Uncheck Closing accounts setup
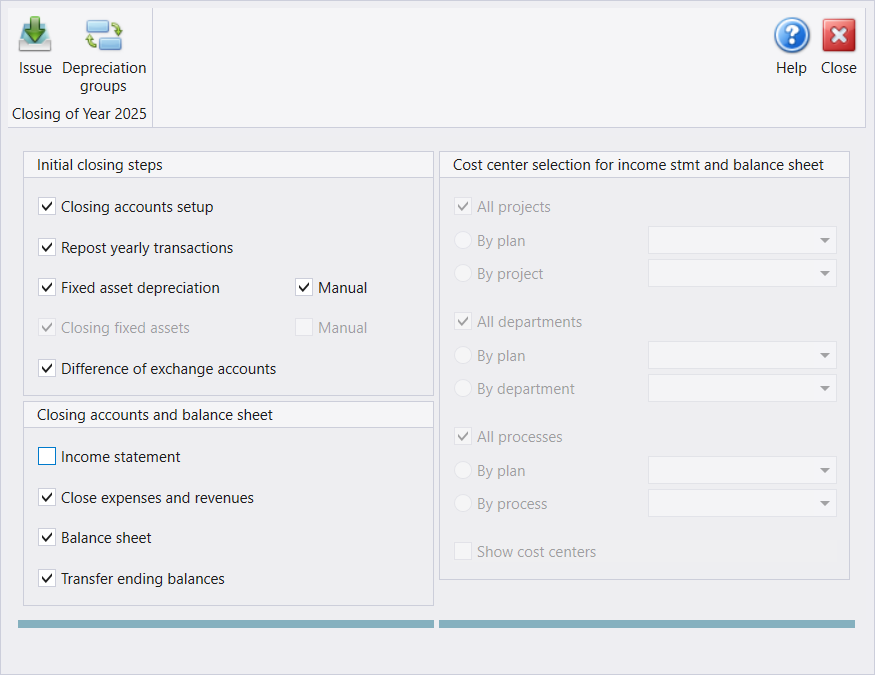Image resolution: width=875 pixels, height=675 pixels. pyautogui.click(x=47, y=206)
